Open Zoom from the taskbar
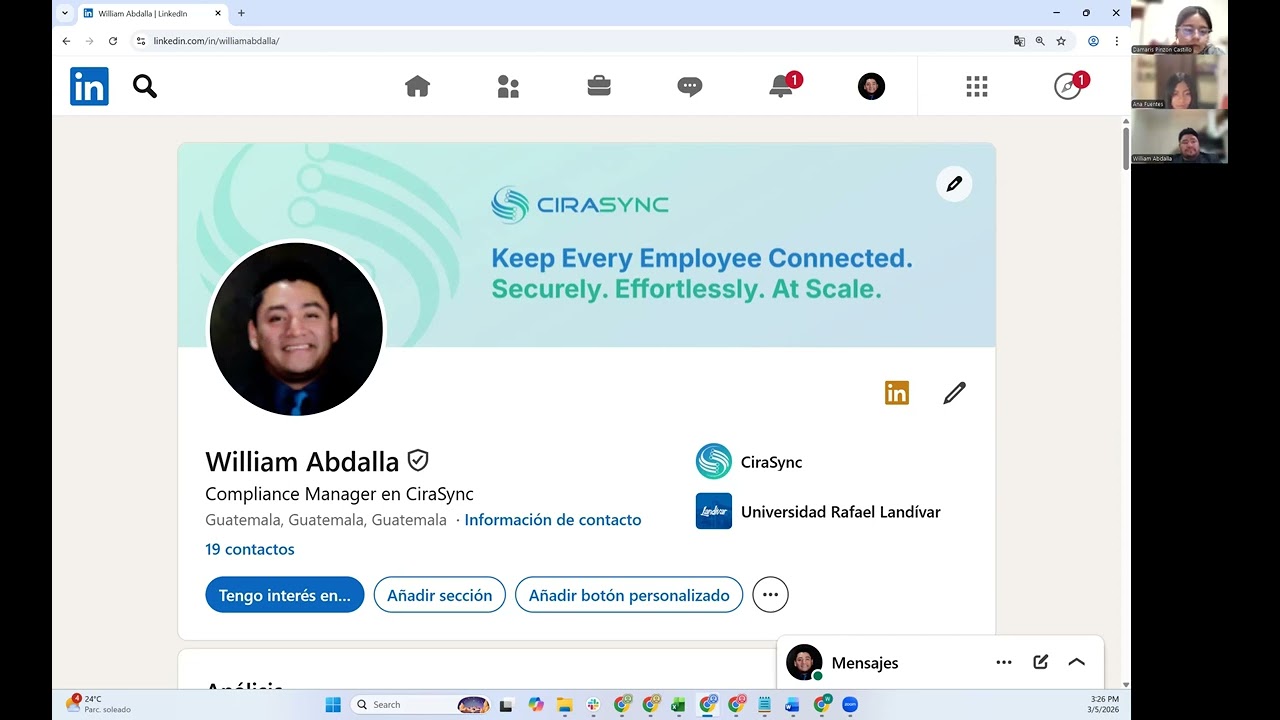Screen dimensions: 1280x720 (850, 704)
